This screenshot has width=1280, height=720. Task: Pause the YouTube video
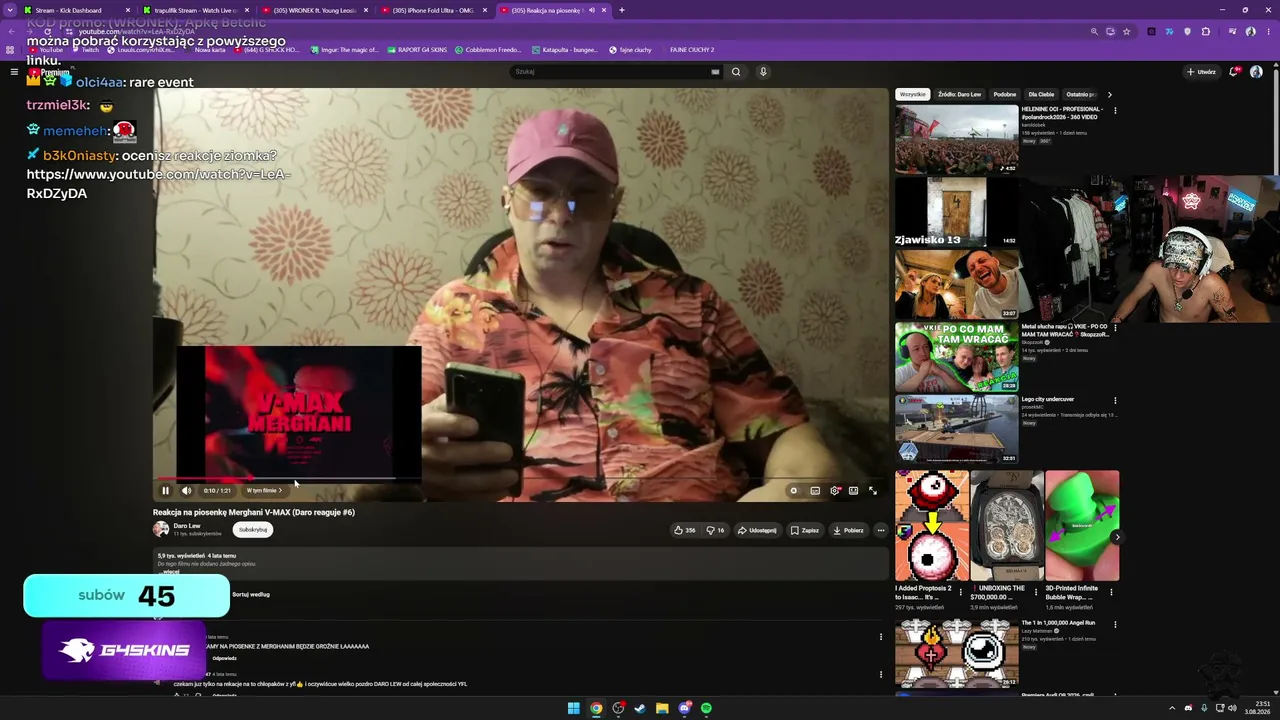pyautogui.click(x=166, y=491)
